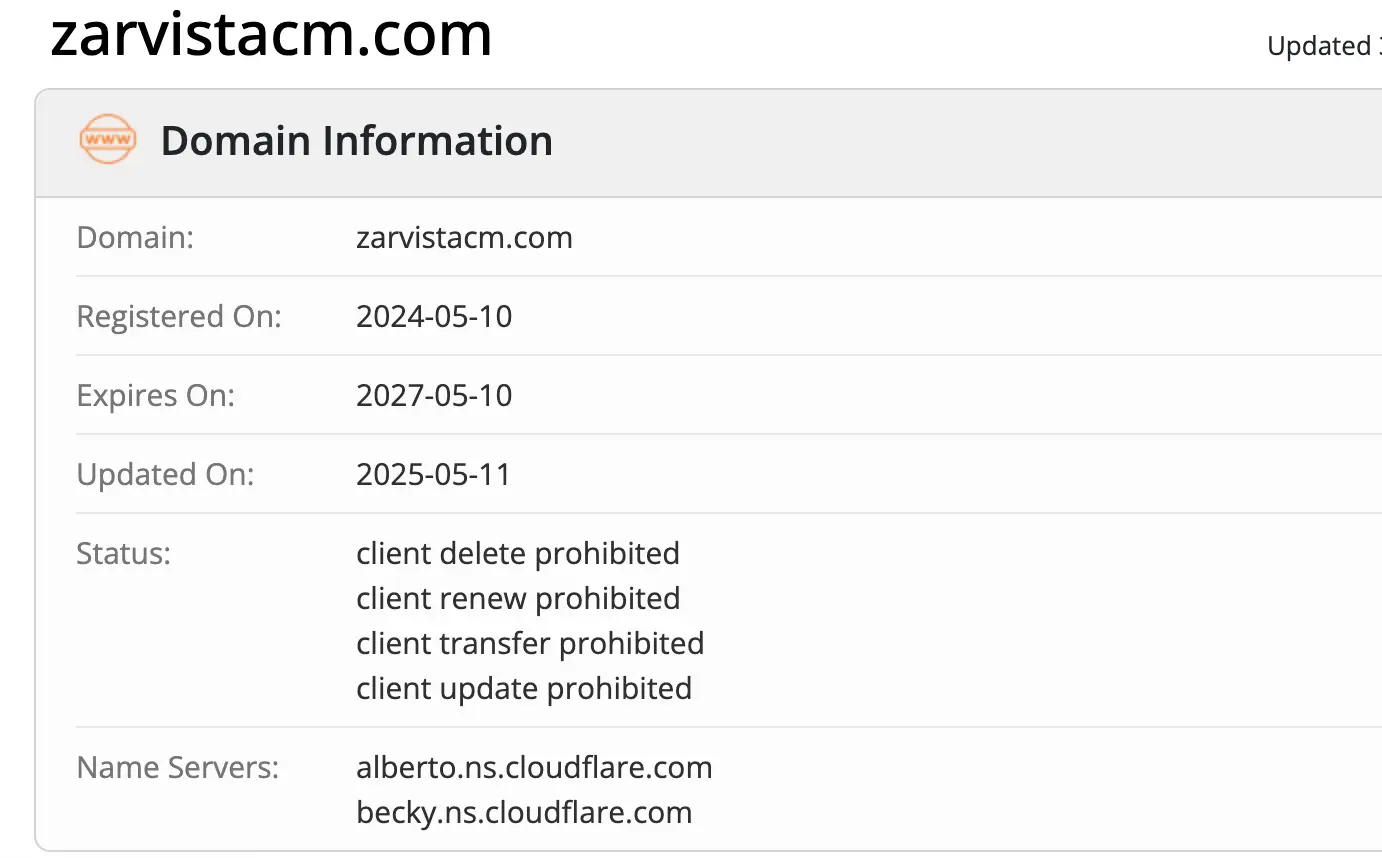The width and height of the screenshot is (1382, 858).
Task: Click the Registered On: field label
Action: [179, 317]
